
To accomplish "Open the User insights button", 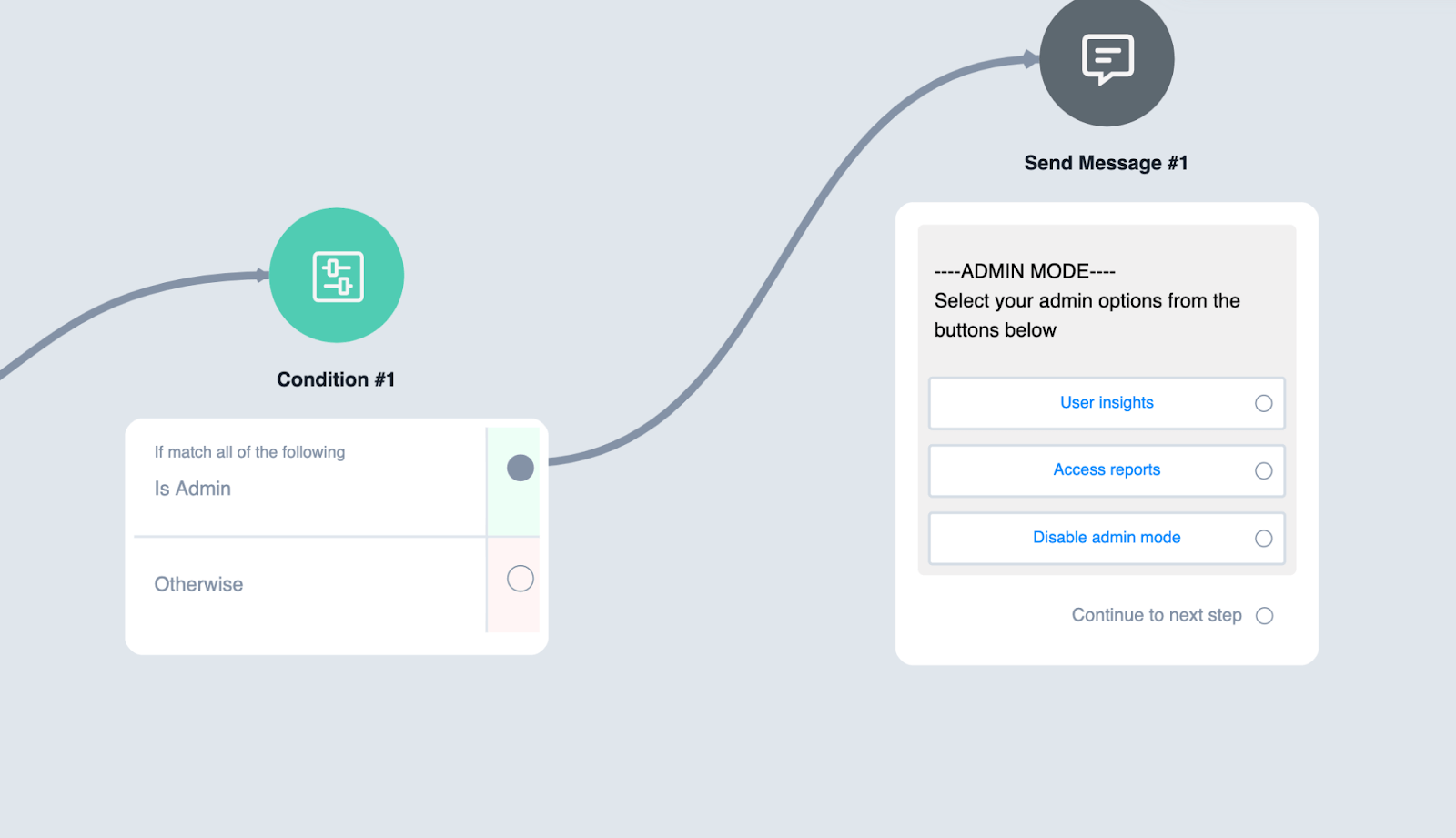I will tap(1107, 403).
